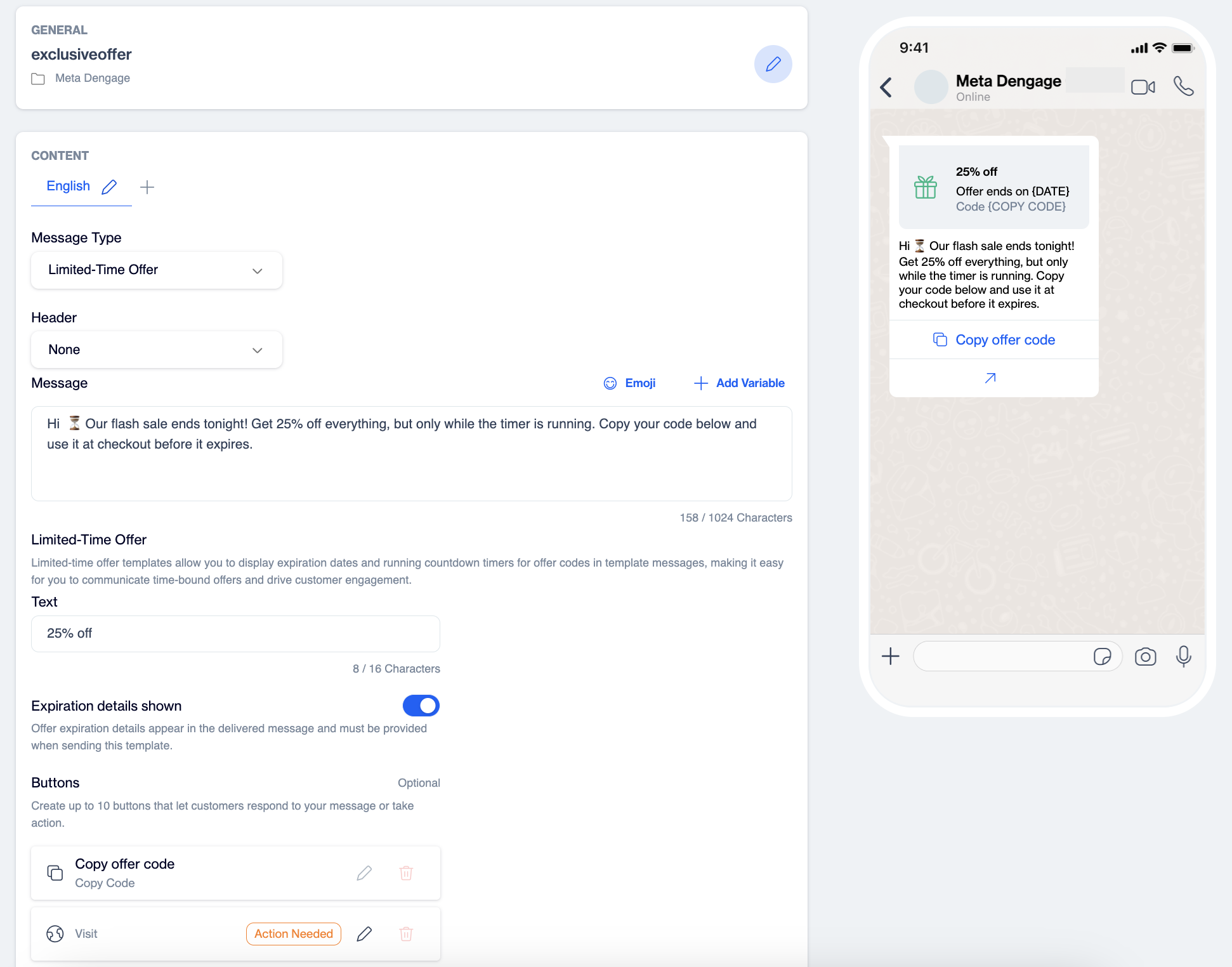The width and height of the screenshot is (1232, 967).
Task: Click the copy icon in Copy offer code row
Action: tap(55, 873)
